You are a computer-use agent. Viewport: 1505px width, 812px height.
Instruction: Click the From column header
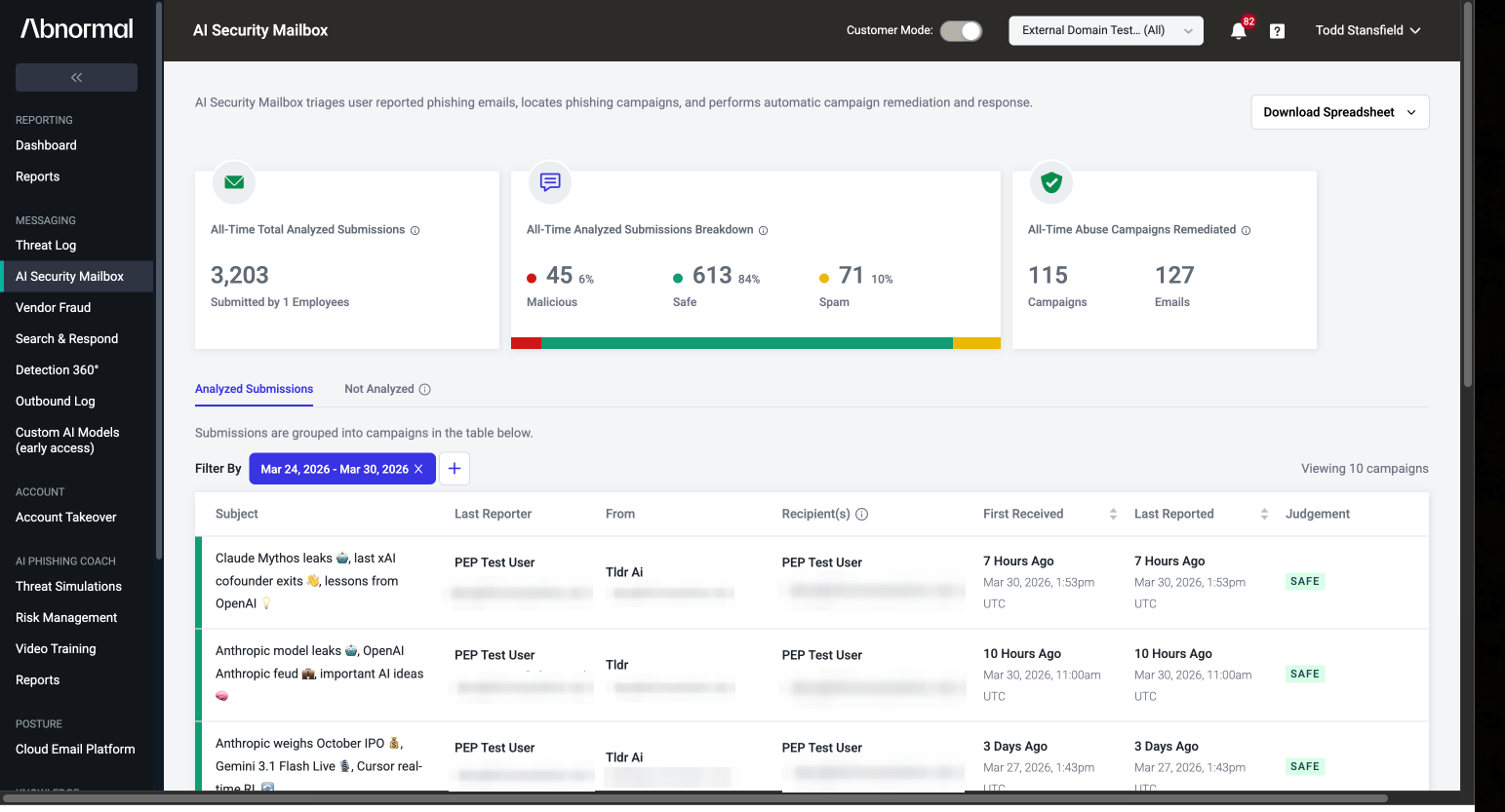(x=620, y=515)
